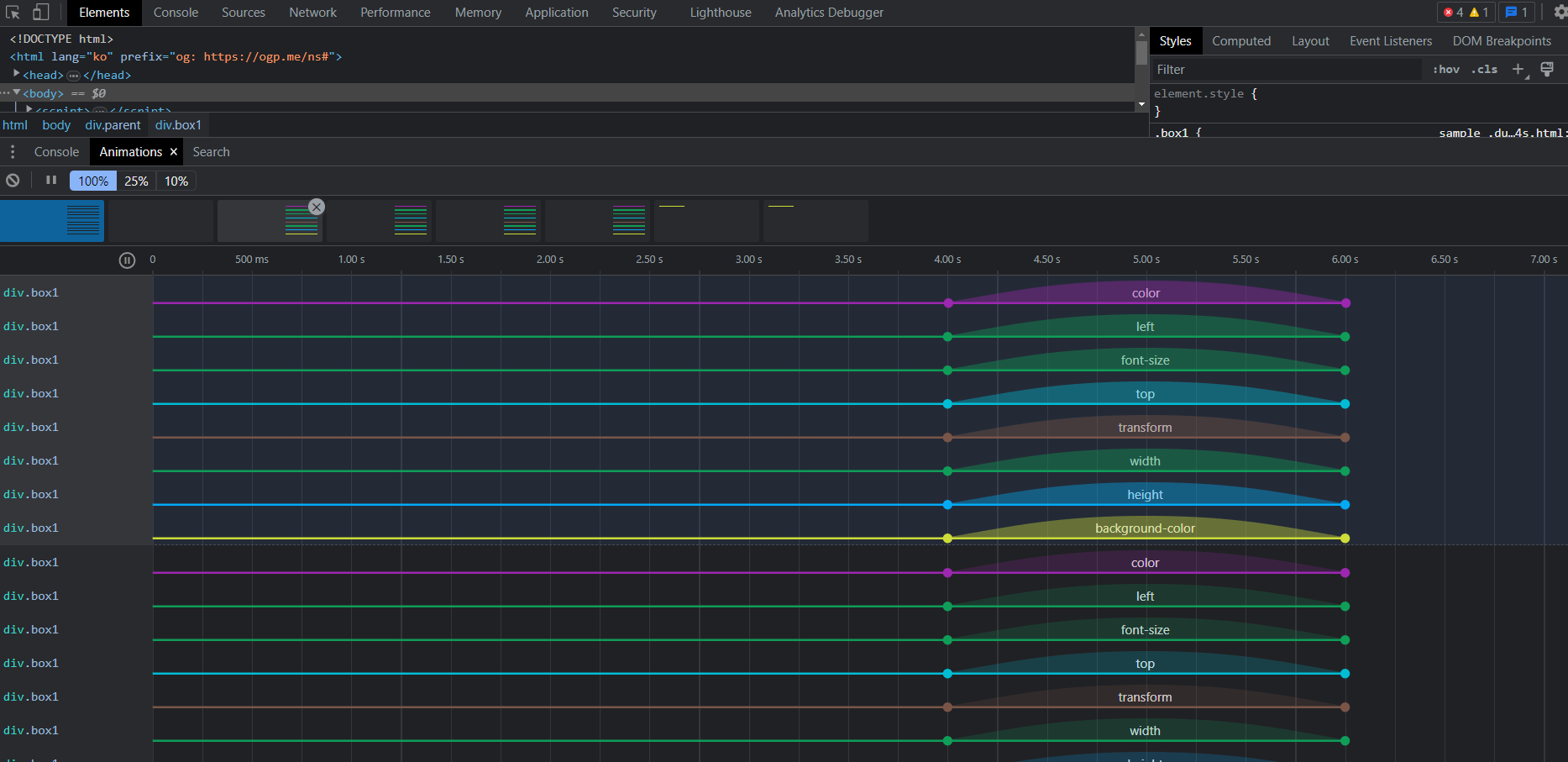
Task: Click the 5.00 s timeline ruler mark
Action: pyautogui.click(x=1146, y=260)
